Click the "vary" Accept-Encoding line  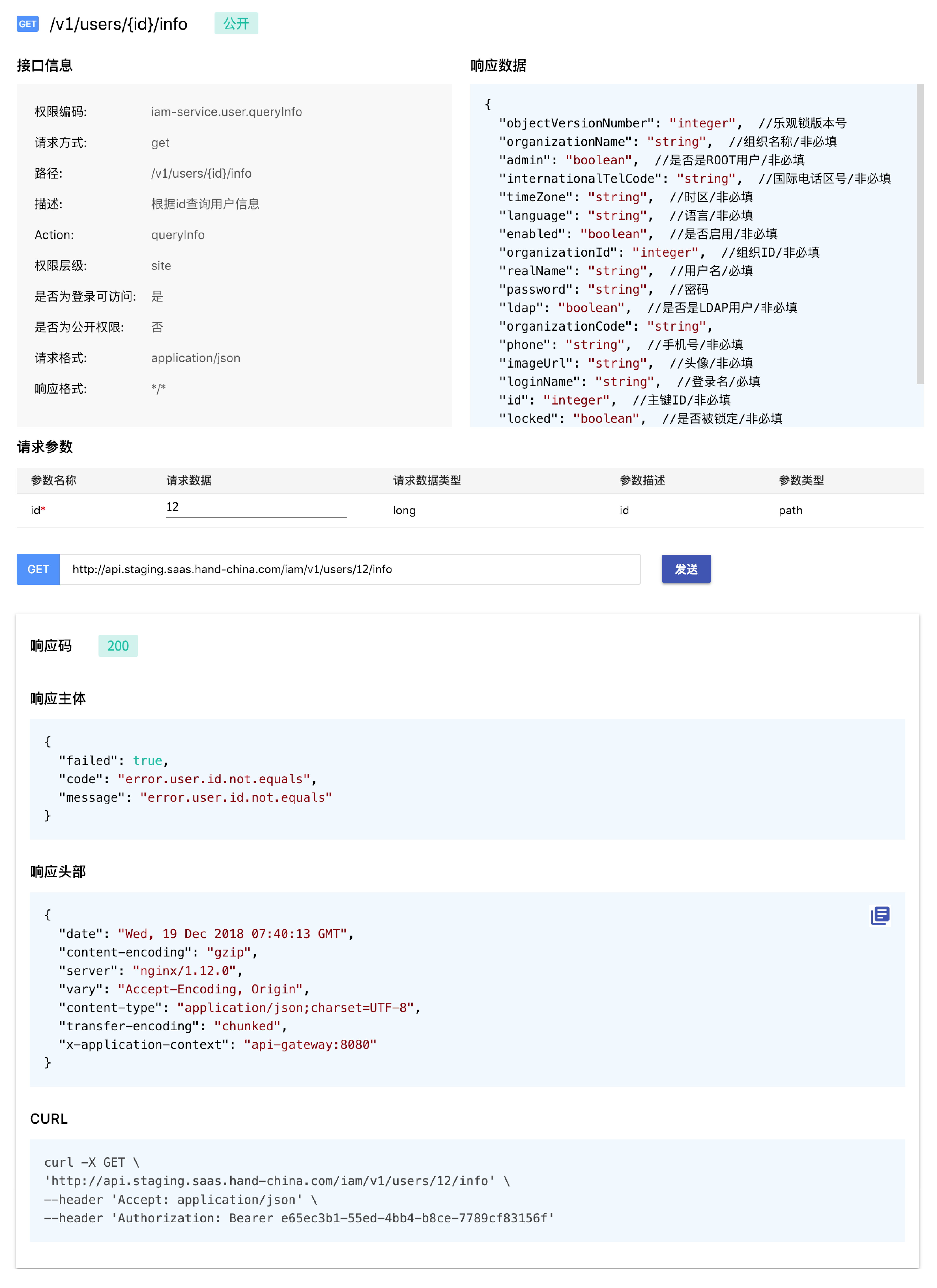(184, 989)
